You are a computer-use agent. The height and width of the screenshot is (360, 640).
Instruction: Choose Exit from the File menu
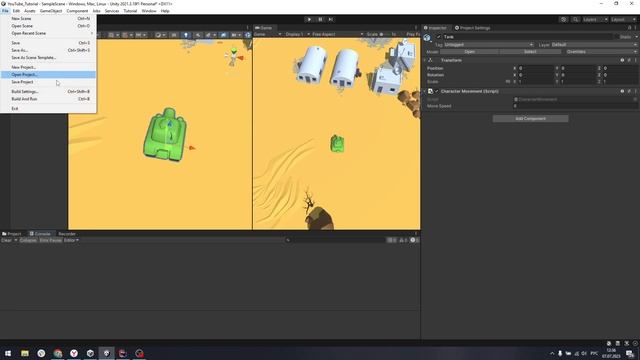(x=48, y=109)
